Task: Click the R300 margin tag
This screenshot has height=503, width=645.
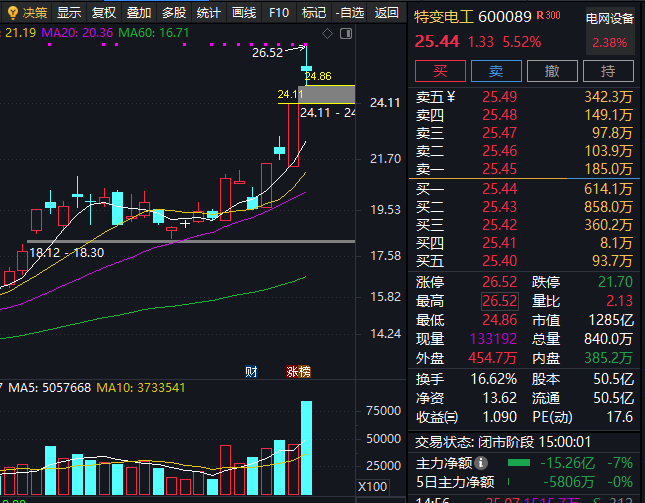Action: point(548,16)
